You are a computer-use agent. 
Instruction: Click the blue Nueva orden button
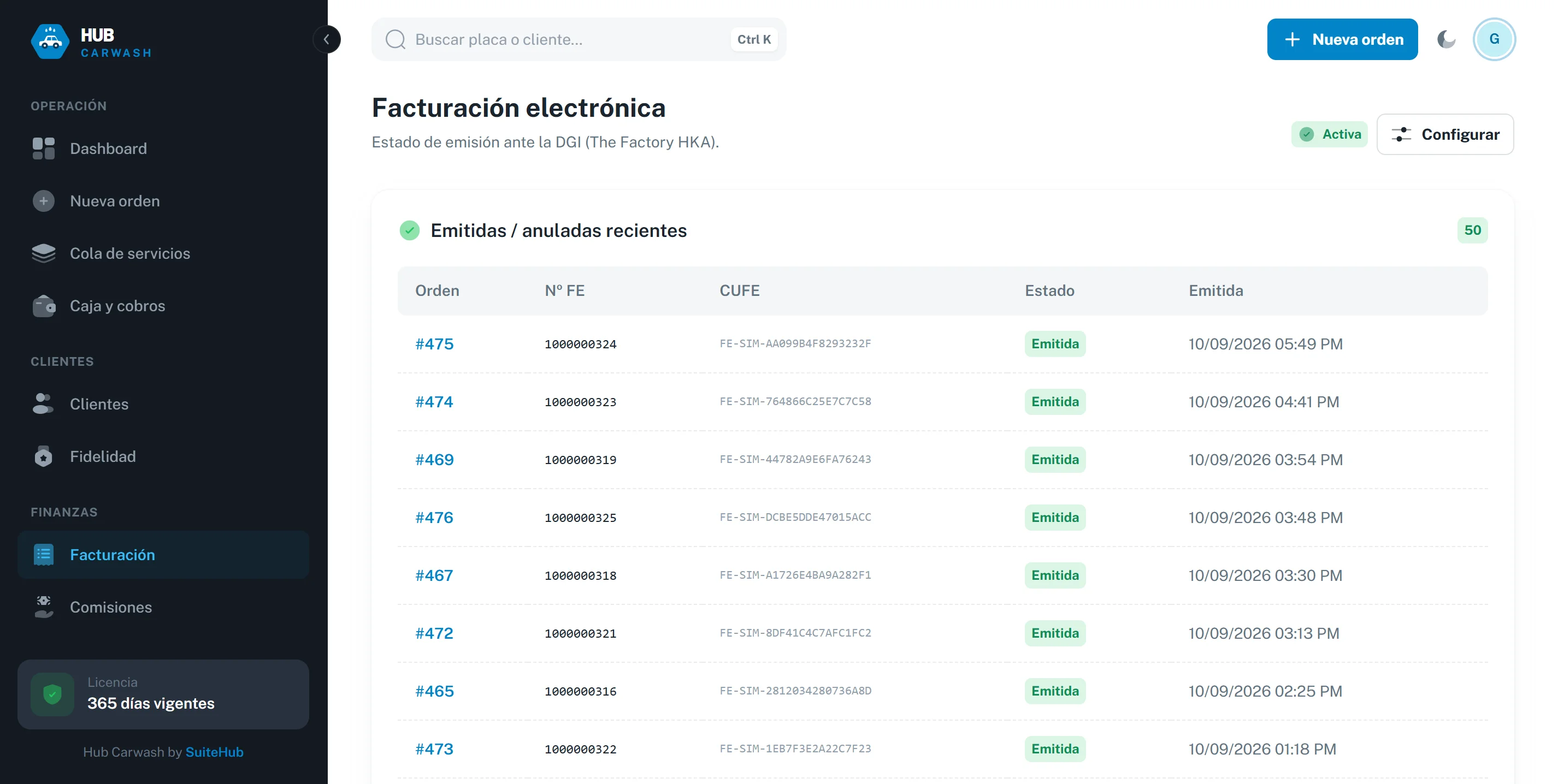(1342, 39)
